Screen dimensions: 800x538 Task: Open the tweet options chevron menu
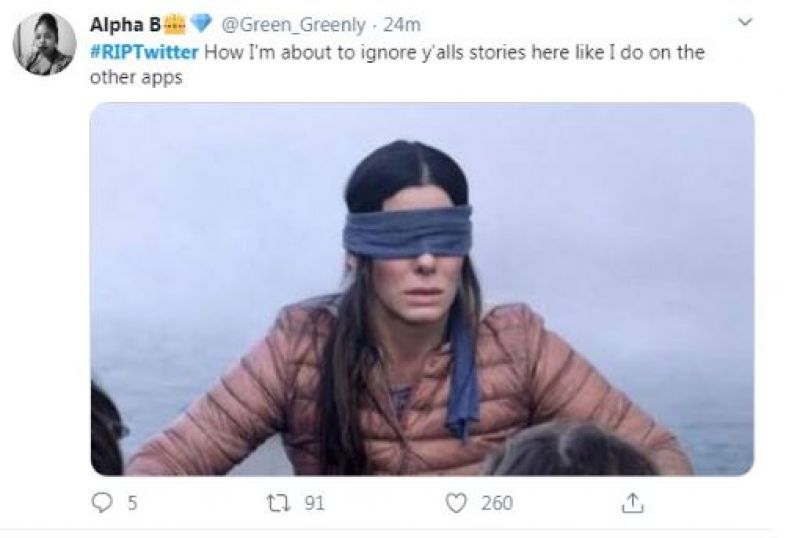(744, 22)
